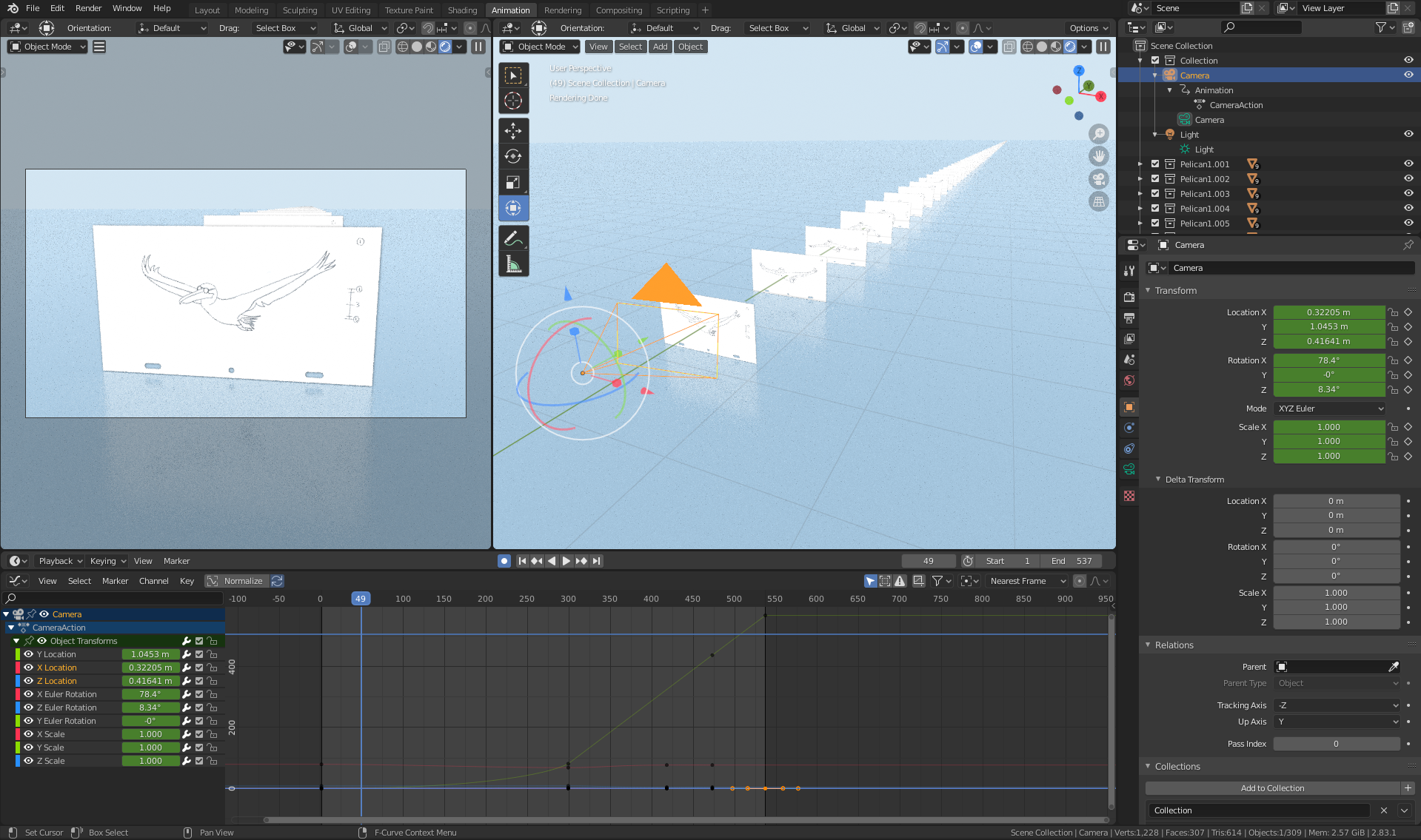Open the Output properties tab
The image size is (1421, 840).
(x=1129, y=317)
